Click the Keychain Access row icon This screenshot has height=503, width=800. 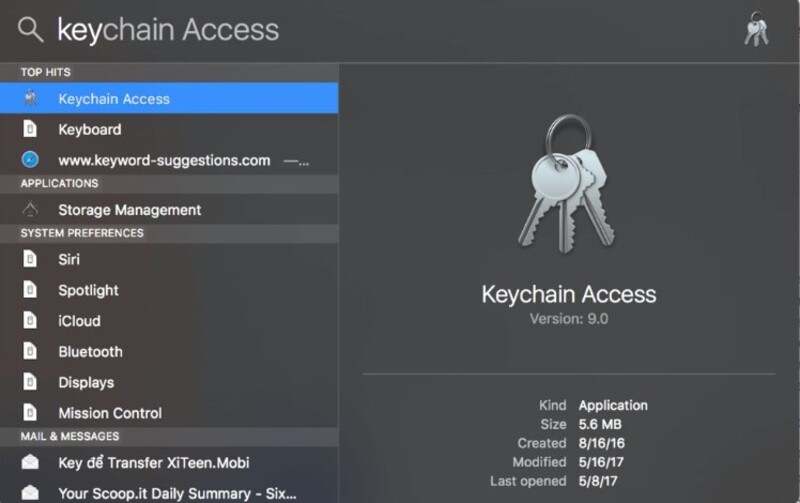[31, 98]
